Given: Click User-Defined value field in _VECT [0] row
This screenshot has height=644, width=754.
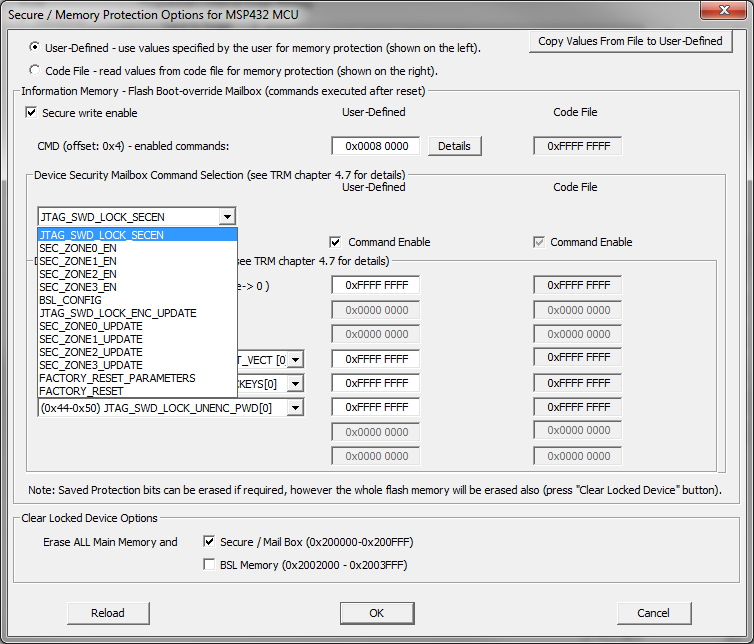Looking at the screenshot, I should (x=376, y=359).
